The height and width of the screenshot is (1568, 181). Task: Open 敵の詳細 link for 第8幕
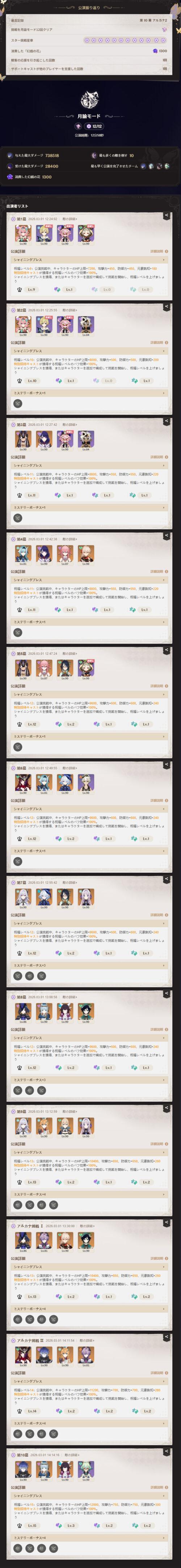70,997
